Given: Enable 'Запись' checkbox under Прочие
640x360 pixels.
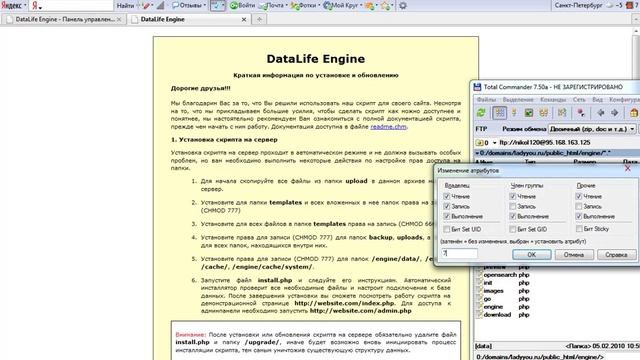Looking at the screenshot, I should [x=579, y=207].
